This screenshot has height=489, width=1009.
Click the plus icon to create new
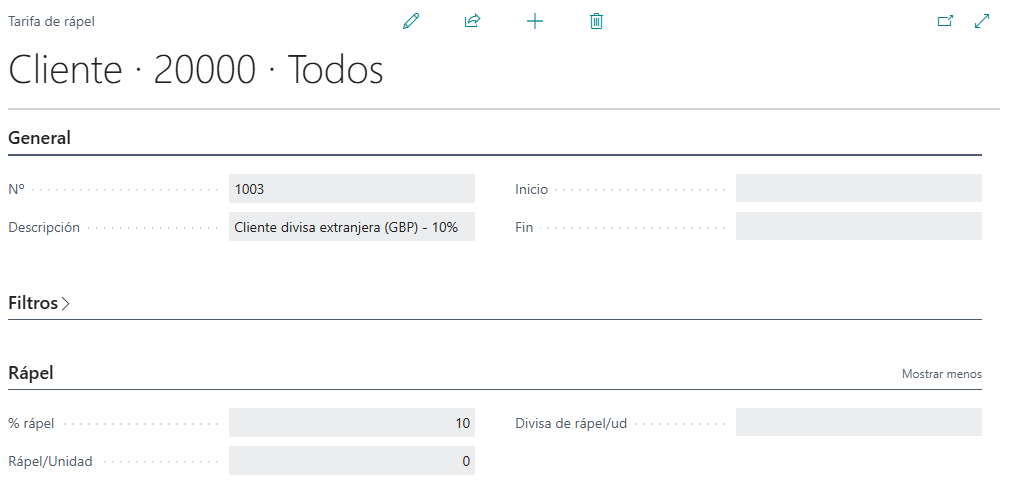pos(535,21)
